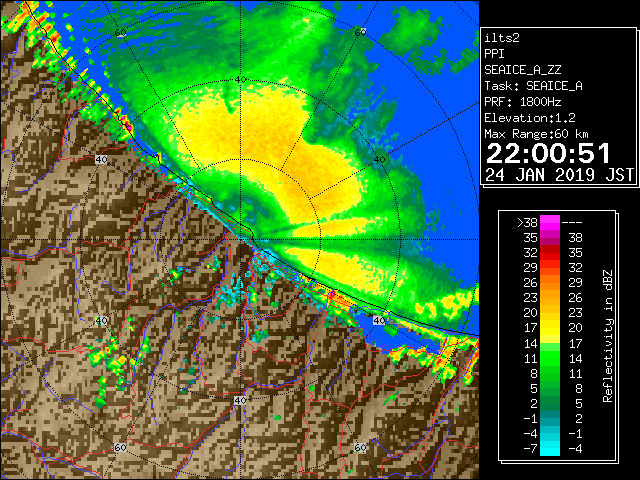The width and height of the screenshot is (640, 480).
Task: Click the 40 ring label over the sea, northeast
Action: pyautogui.click(x=379, y=160)
